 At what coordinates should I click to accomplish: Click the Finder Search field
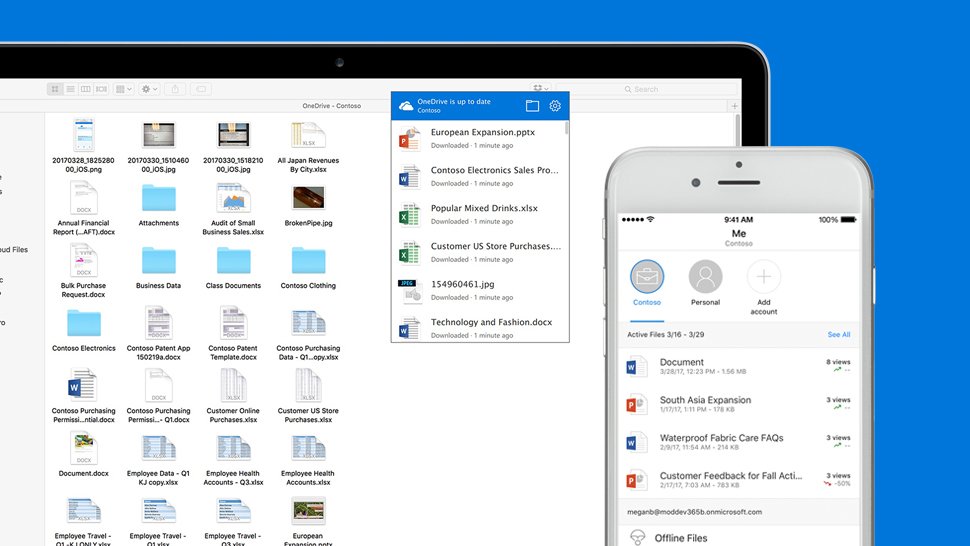pyautogui.click(x=648, y=89)
